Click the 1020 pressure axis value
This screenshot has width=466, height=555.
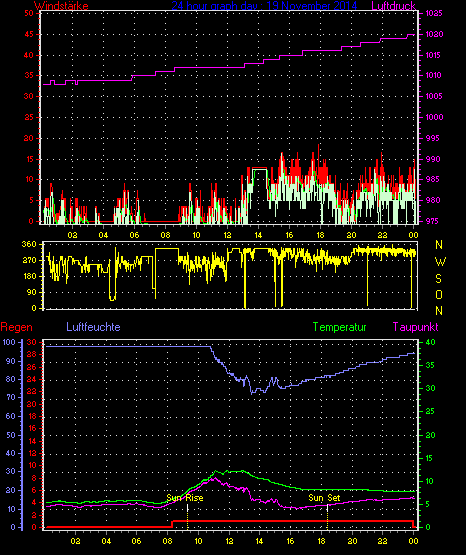[434, 34]
